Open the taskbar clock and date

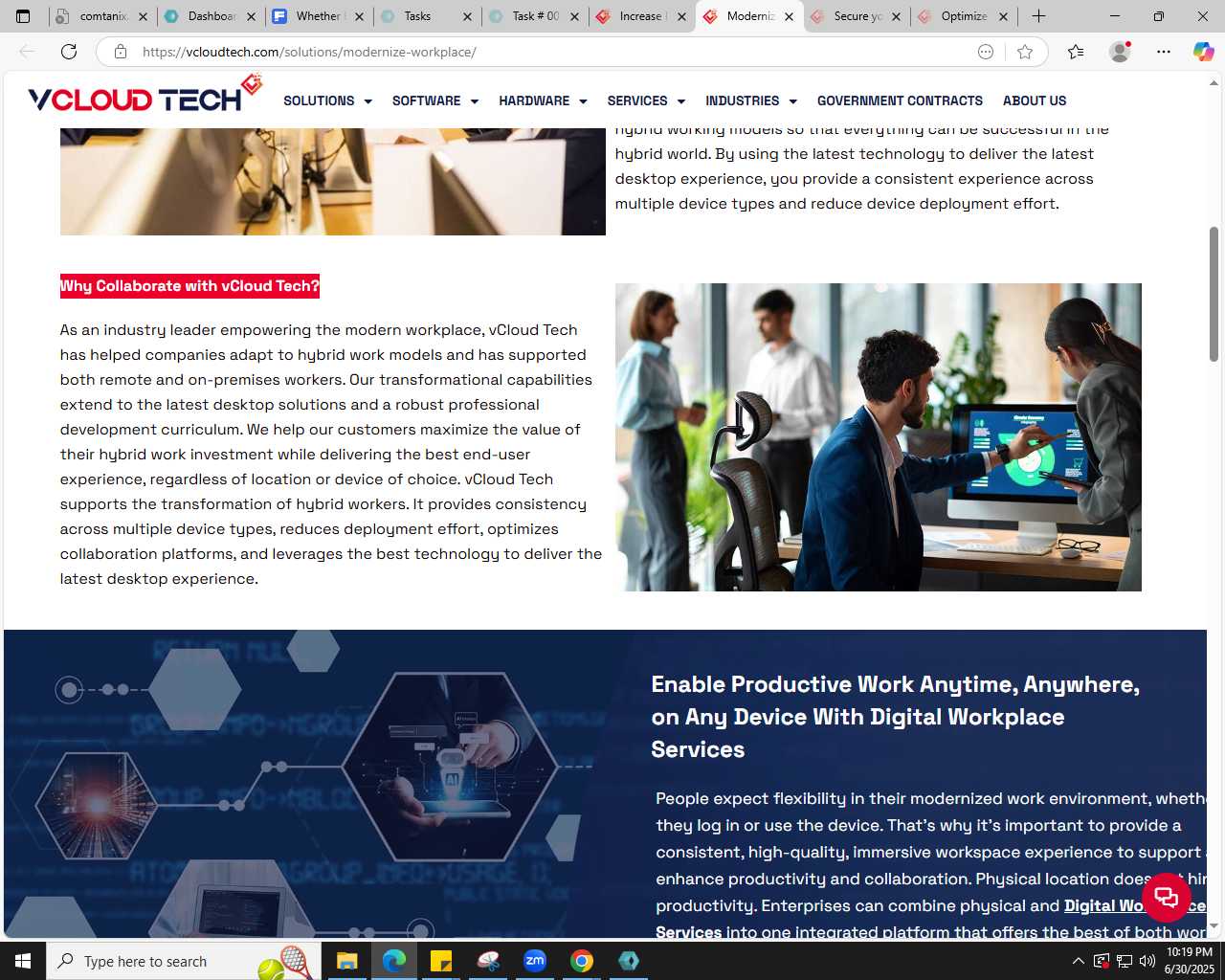[x=1189, y=961]
